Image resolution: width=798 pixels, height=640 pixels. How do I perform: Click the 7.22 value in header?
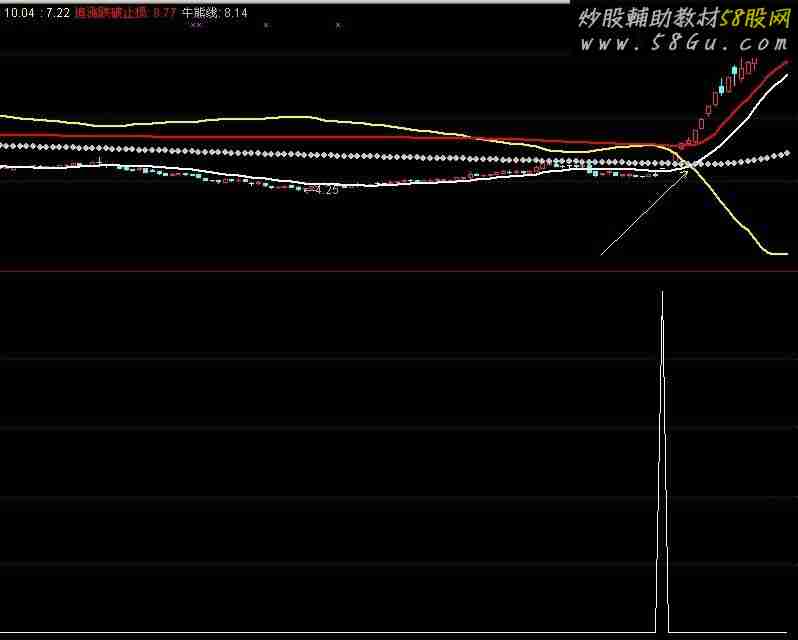(x=58, y=13)
